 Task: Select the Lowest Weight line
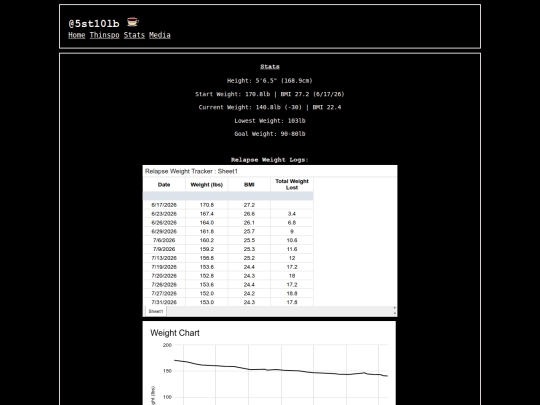(x=270, y=121)
